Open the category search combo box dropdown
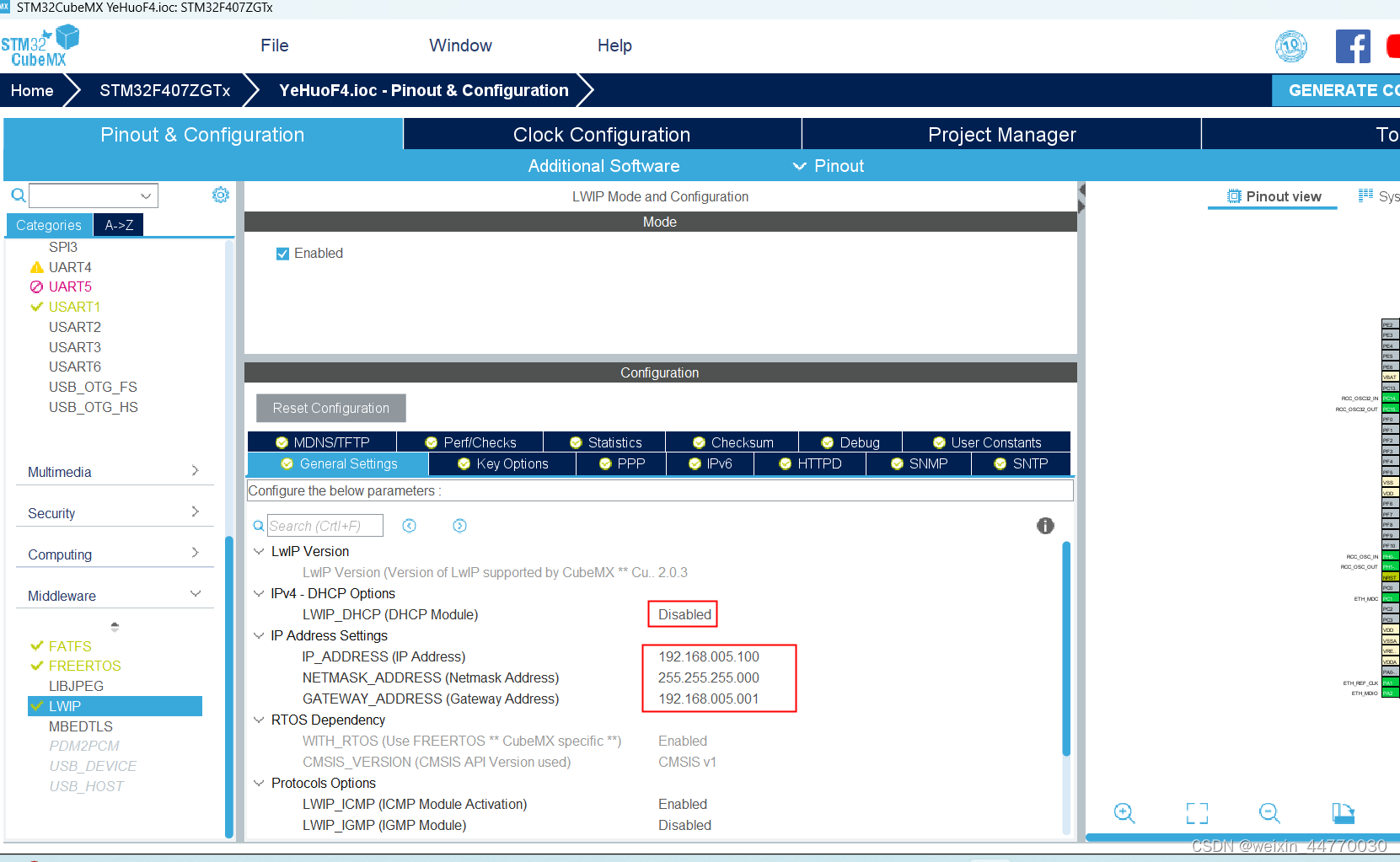 (146, 195)
